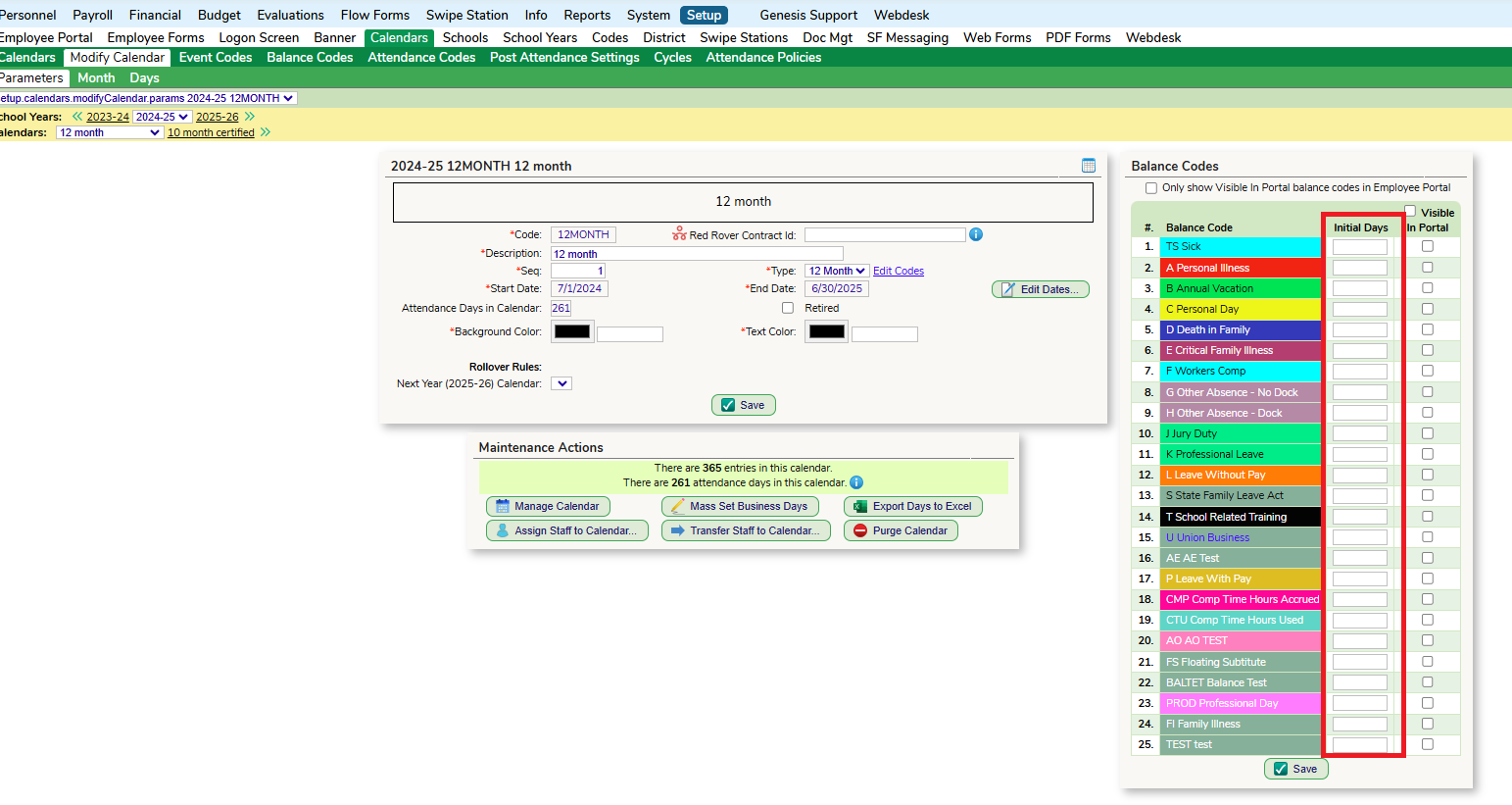Go to 2023-24 school year link

(x=108, y=117)
